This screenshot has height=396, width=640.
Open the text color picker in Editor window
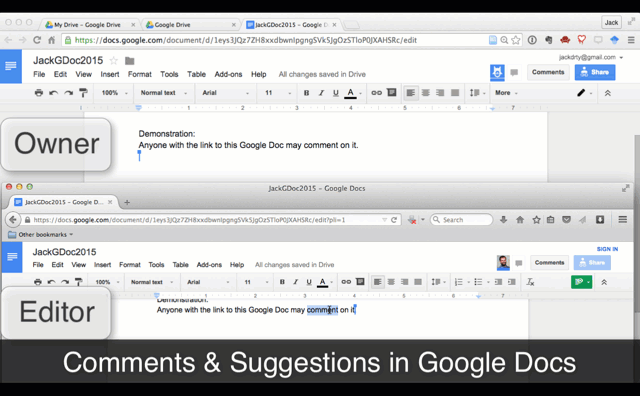tap(325, 282)
